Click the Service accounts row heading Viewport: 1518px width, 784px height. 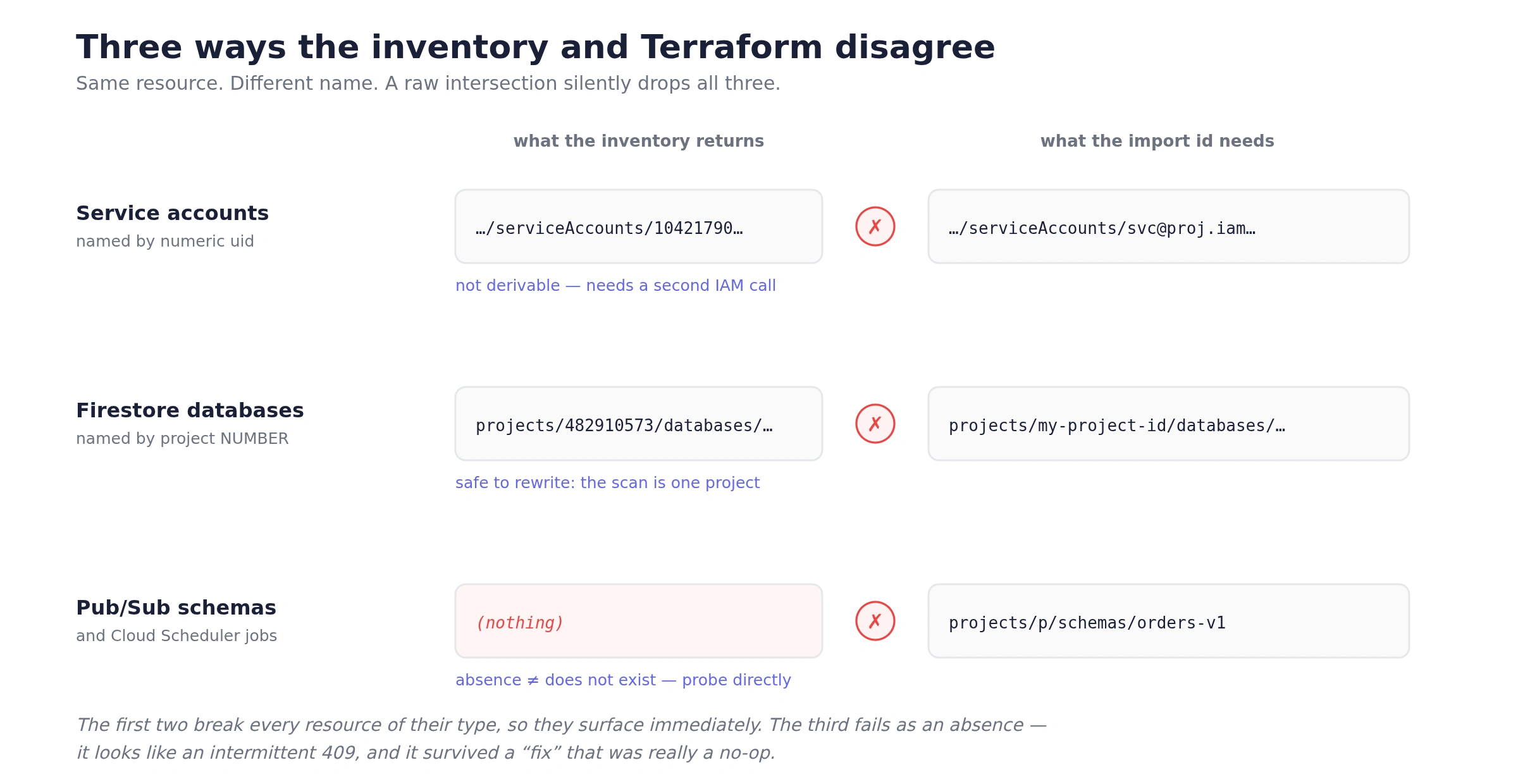tap(172, 213)
